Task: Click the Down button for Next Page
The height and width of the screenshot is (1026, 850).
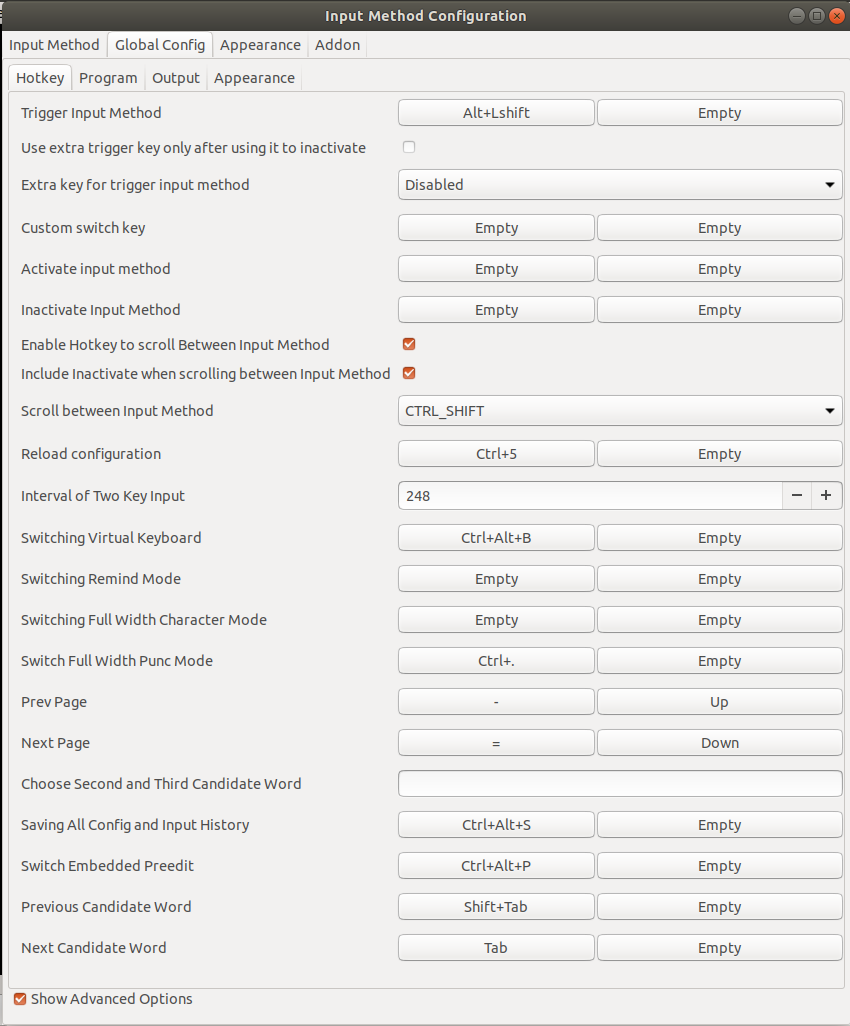Action: tap(719, 743)
